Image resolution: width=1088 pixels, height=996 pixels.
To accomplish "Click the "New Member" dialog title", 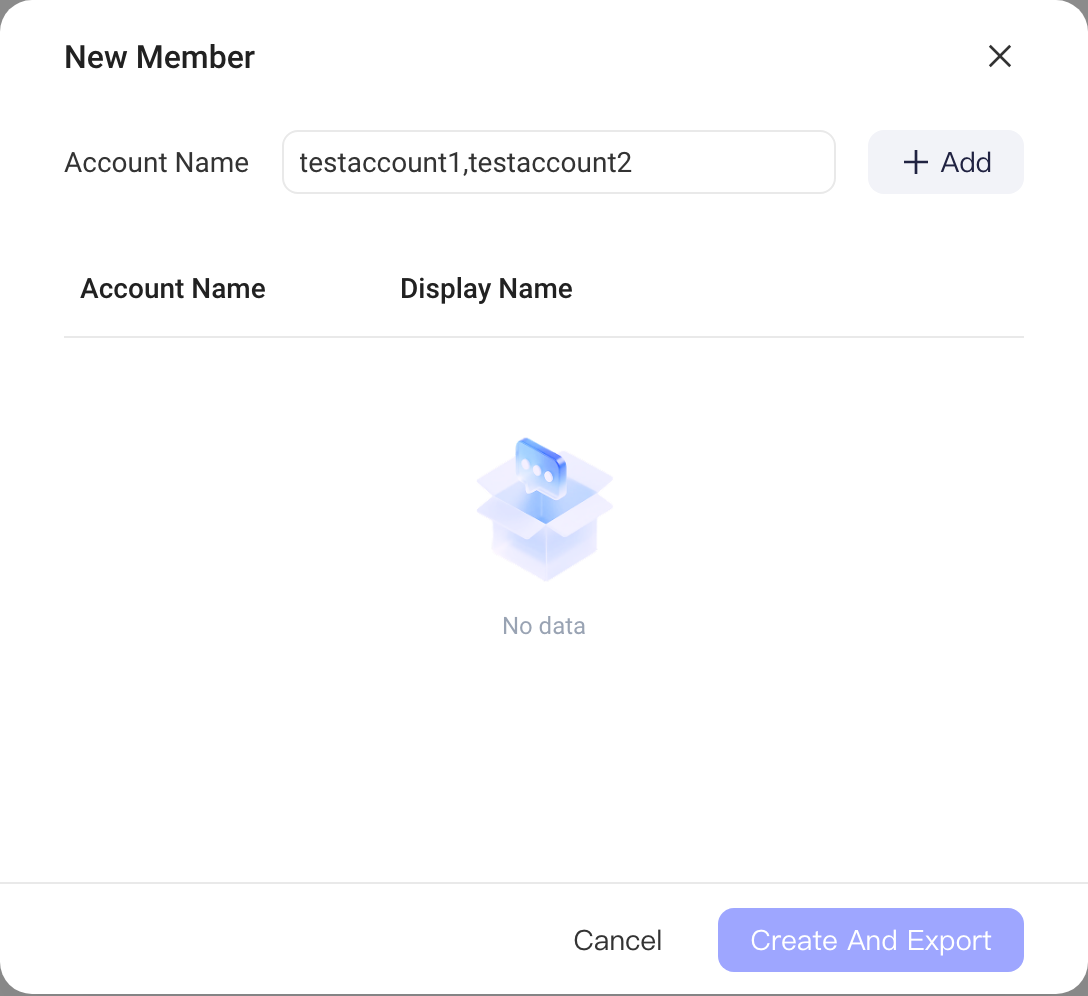I will coord(160,57).
